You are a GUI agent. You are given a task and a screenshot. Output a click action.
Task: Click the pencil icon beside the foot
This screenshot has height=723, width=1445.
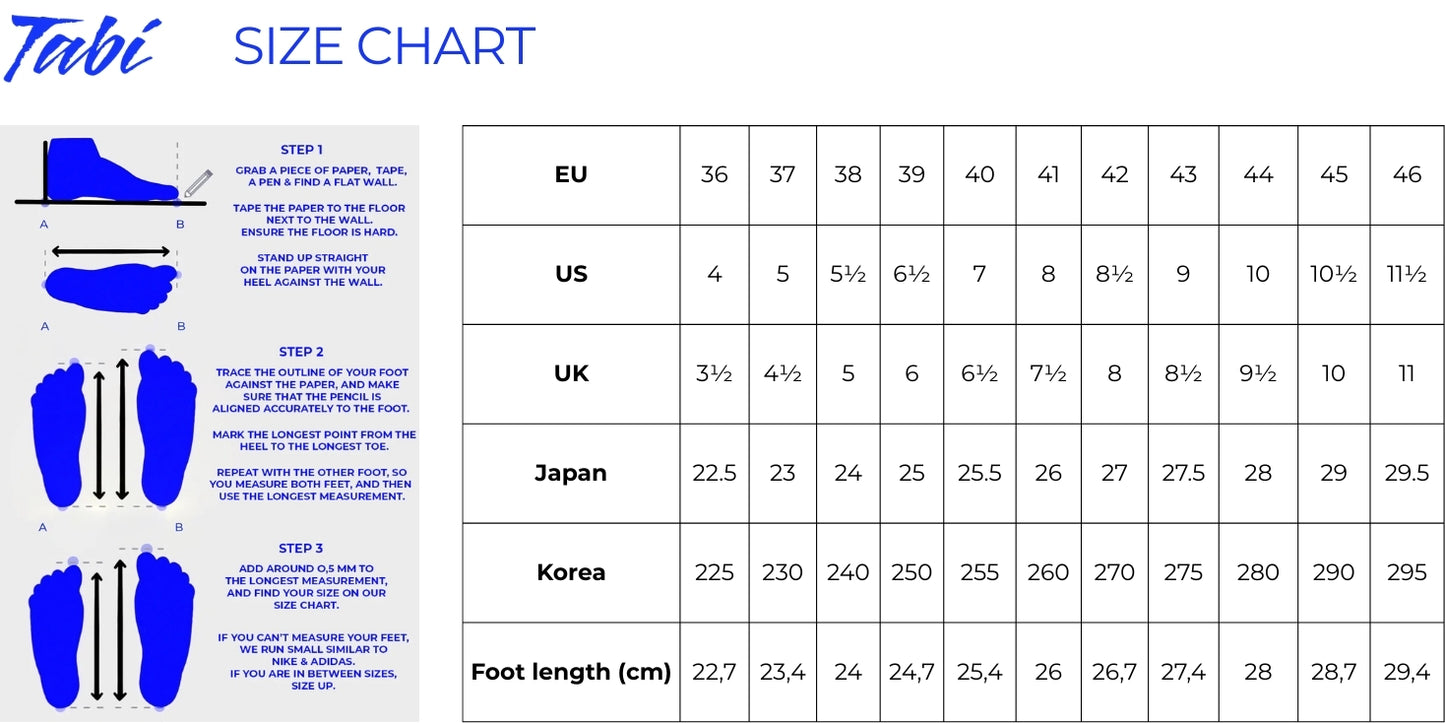coord(198,184)
